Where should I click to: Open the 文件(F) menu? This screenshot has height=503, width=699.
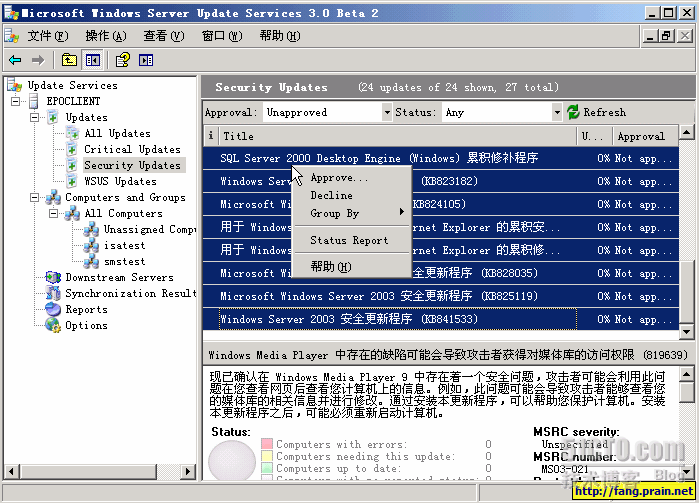48,36
